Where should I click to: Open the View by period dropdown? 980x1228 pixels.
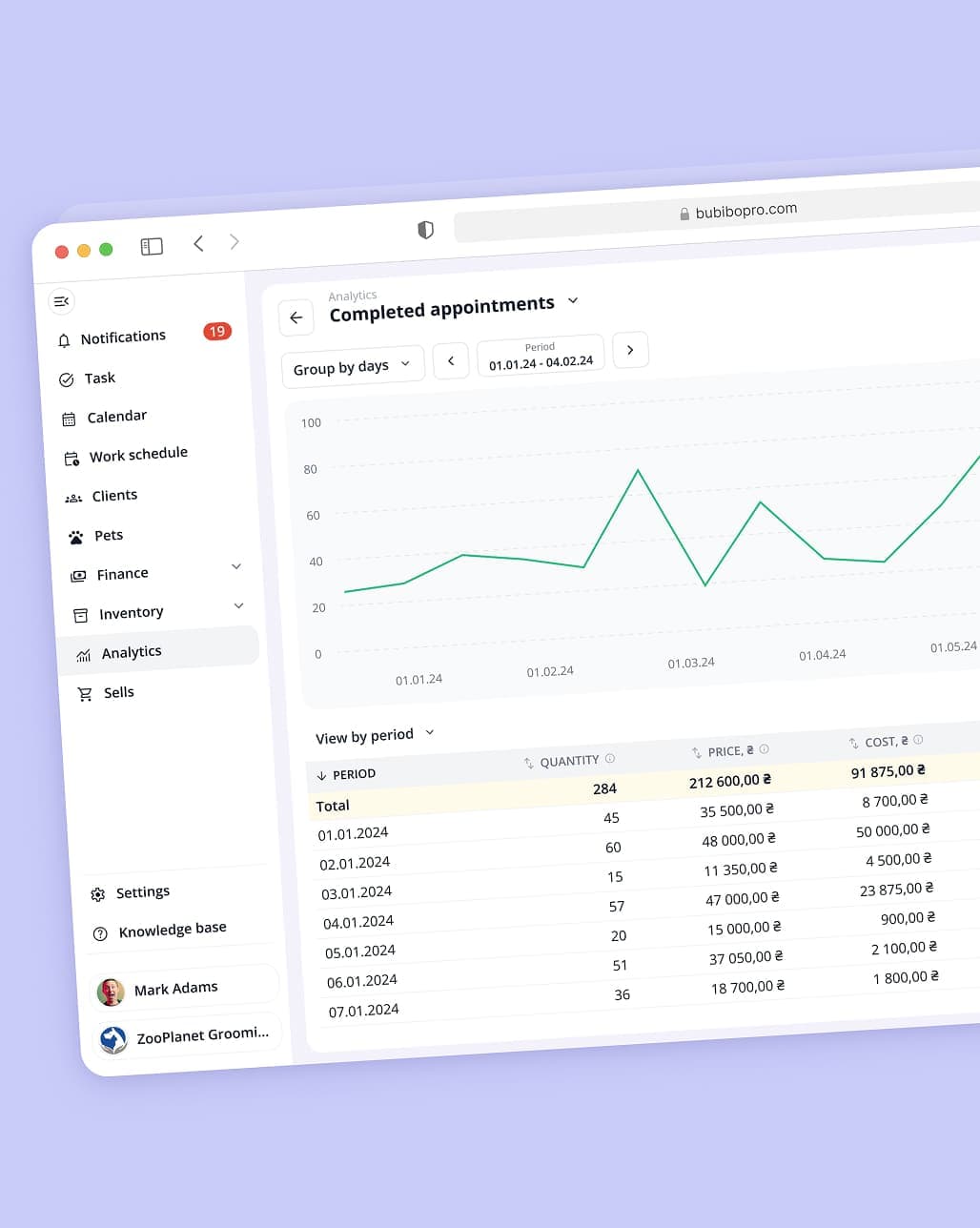[x=375, y=735]
